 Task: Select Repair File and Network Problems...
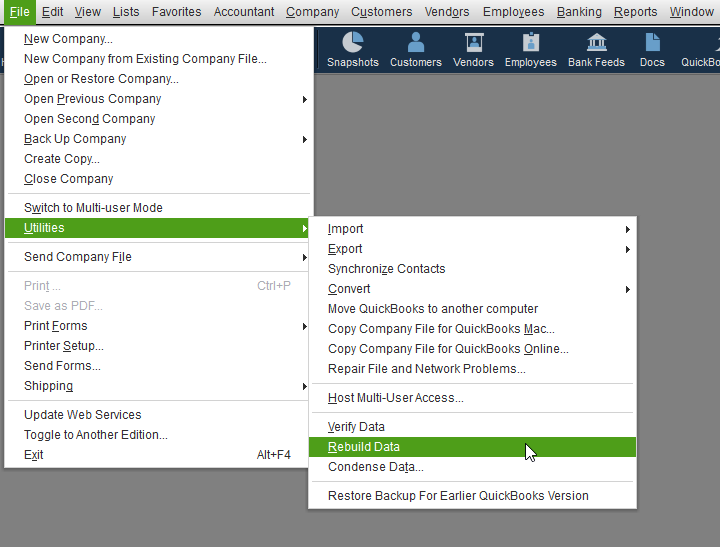point(472,369)
